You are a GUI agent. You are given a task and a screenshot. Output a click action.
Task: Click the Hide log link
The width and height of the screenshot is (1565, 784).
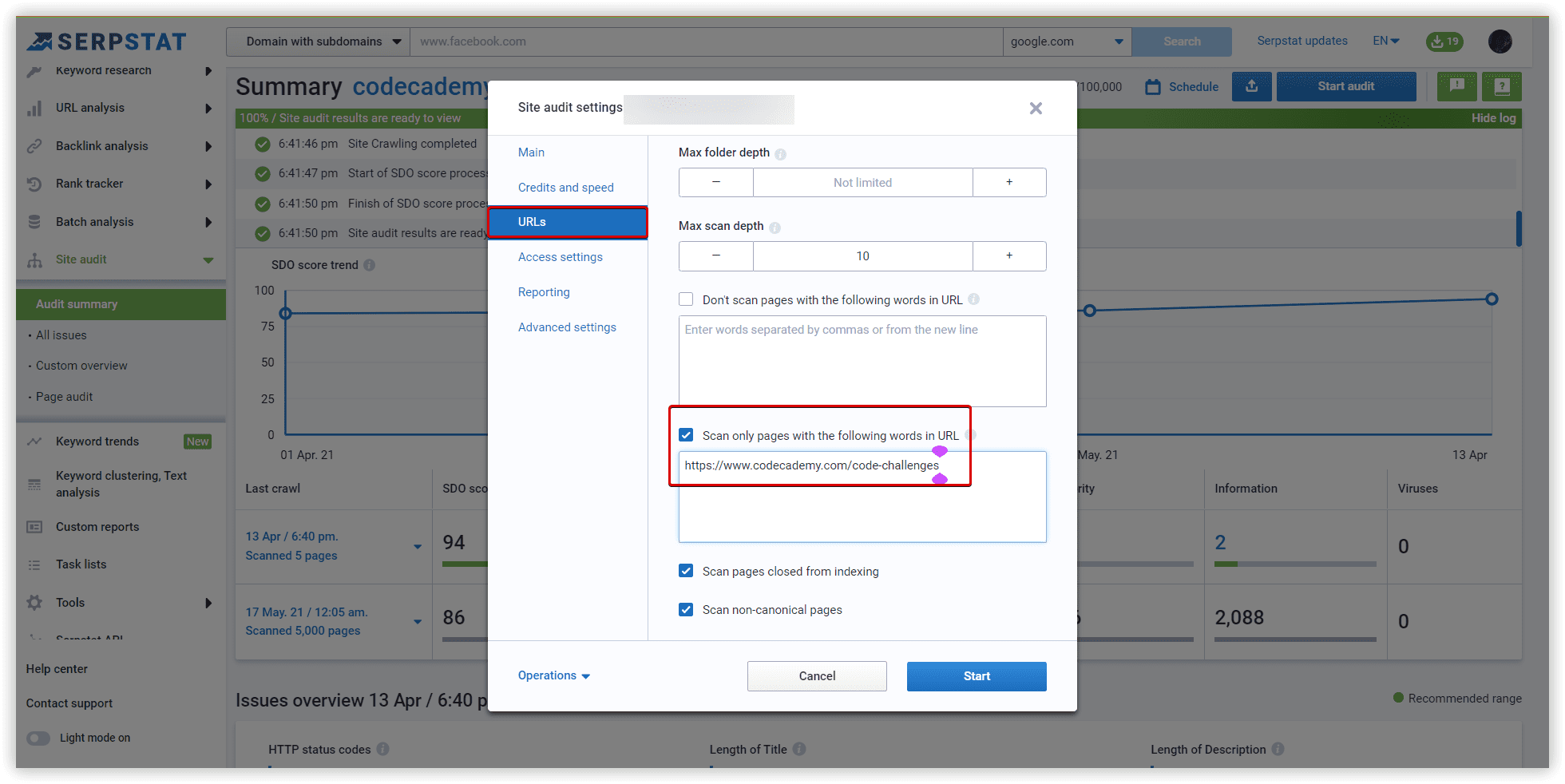point(1494,118)
